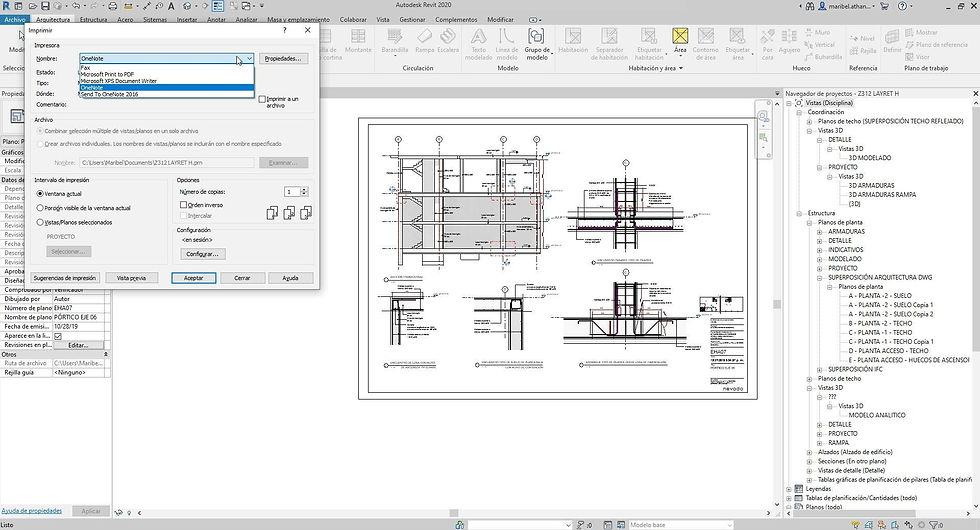Click the Cerrar button in Imprimir dialog
980x530 pixels.
[242, 278]
